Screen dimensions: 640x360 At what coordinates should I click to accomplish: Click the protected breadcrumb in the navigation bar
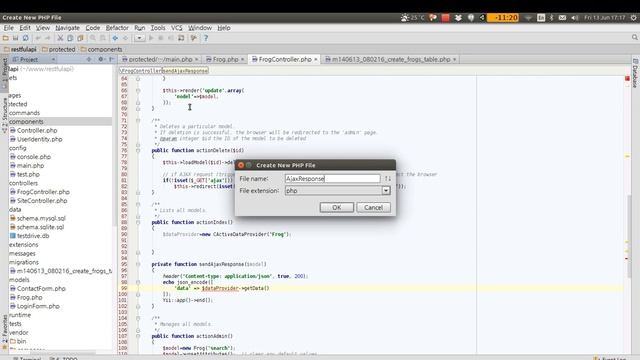(x=58, y=49)
